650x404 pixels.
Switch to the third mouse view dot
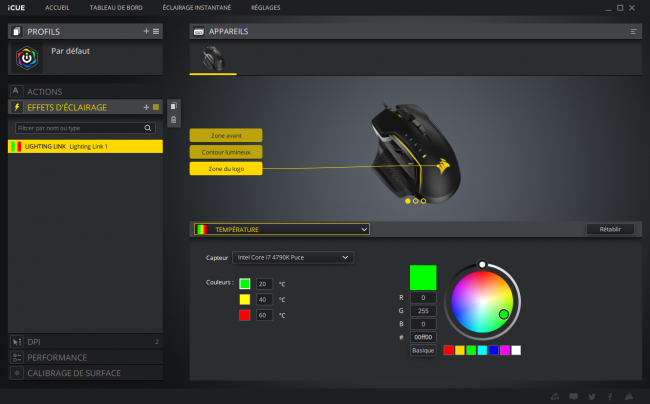pyautogui.click(x=423, y=201)
